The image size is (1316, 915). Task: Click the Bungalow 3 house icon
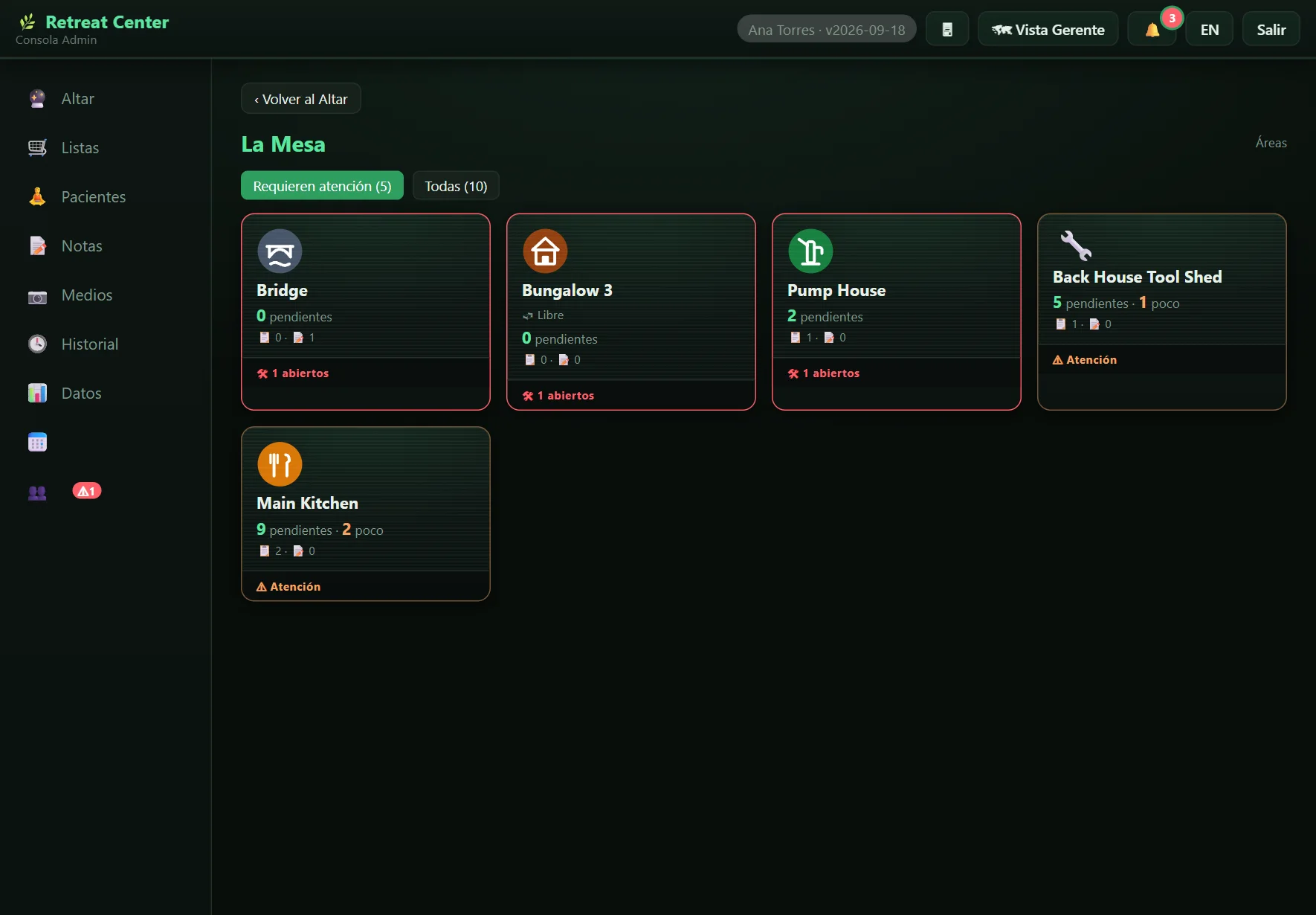(545, 251)
